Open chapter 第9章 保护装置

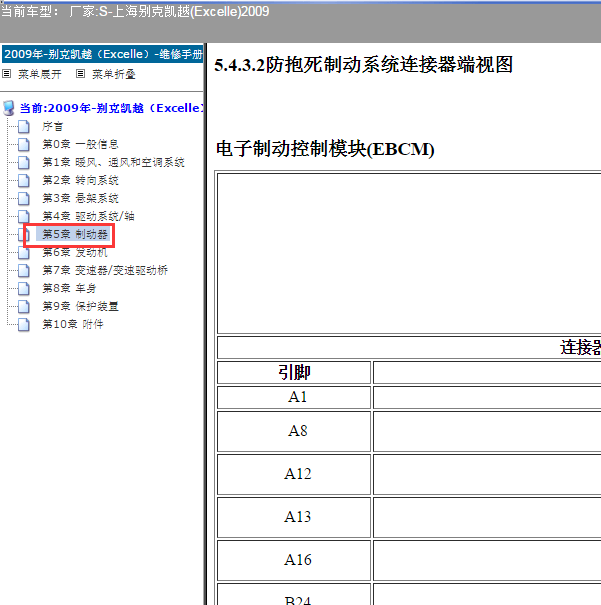click(x=80, y=306)
